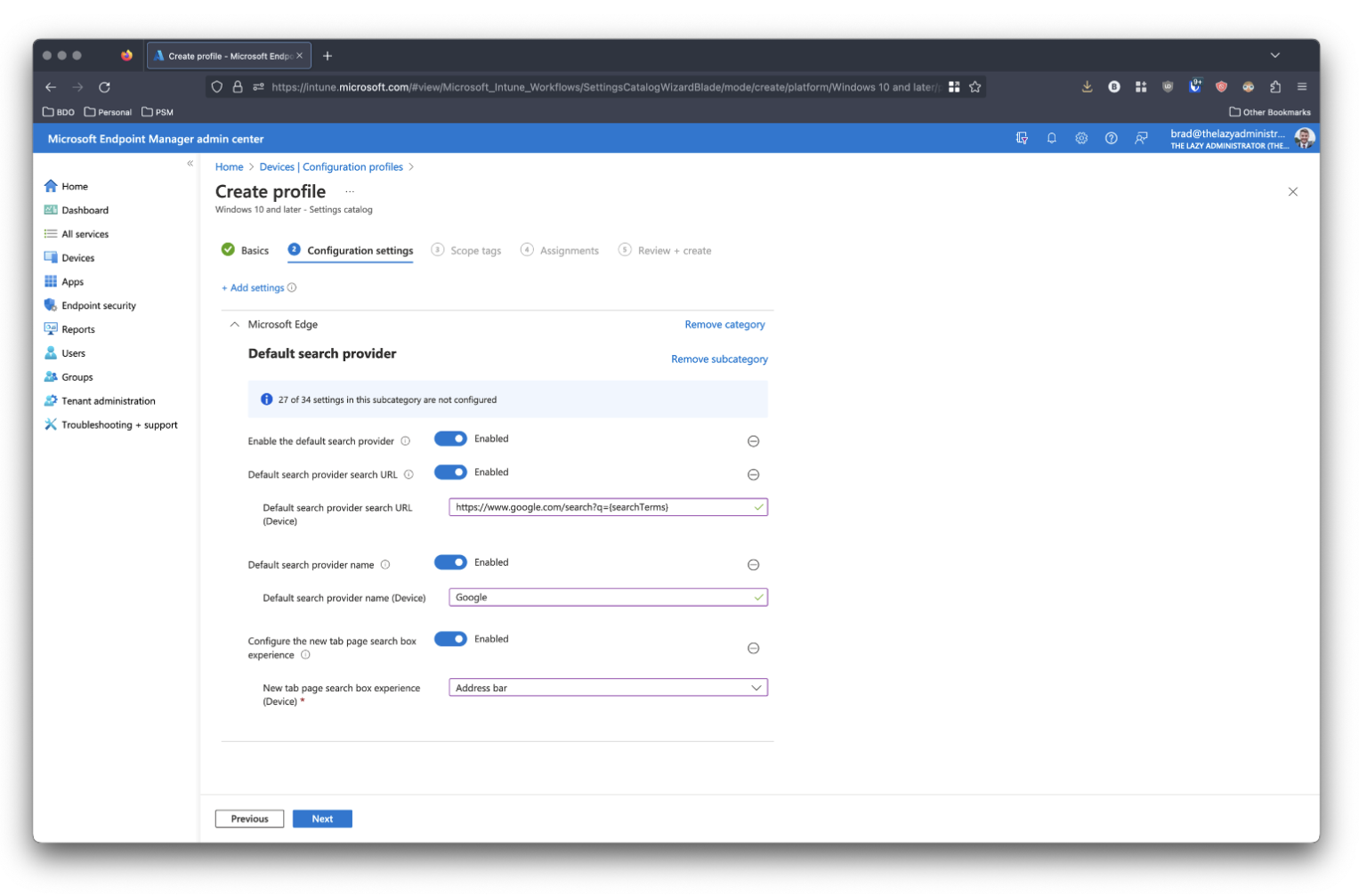This screenshot has height=896, width=1367.
Task: Click the Previous button
Action: [249, 820]
